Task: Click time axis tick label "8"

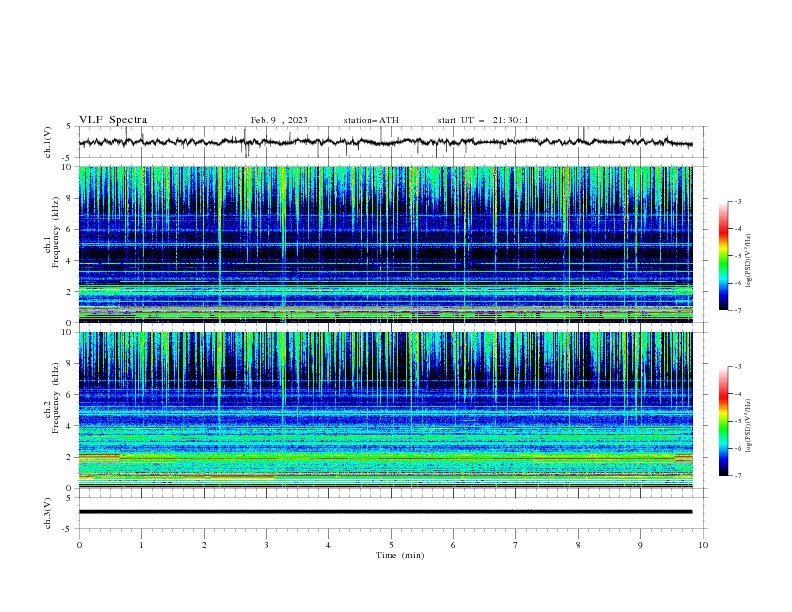Action: [578, 545]
